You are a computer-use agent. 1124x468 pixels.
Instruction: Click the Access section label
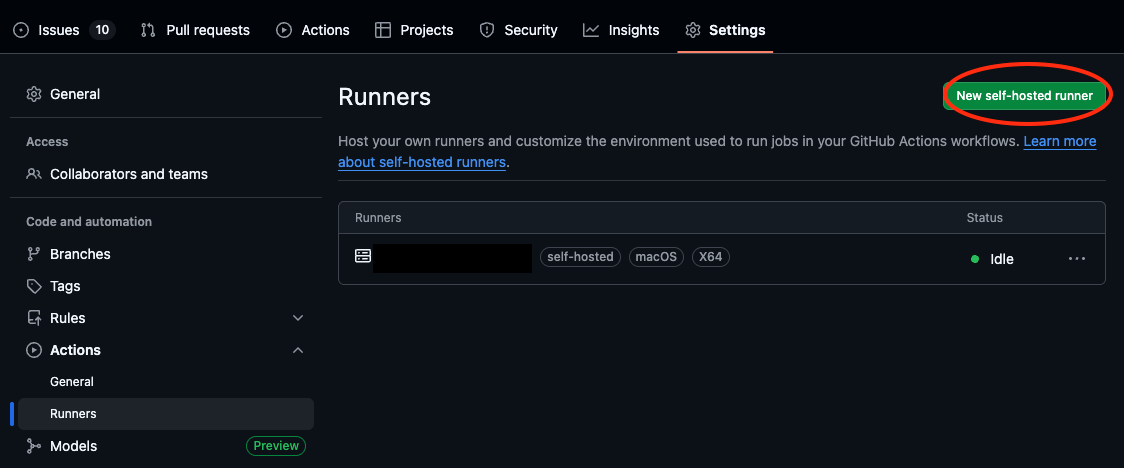(47, 142)
